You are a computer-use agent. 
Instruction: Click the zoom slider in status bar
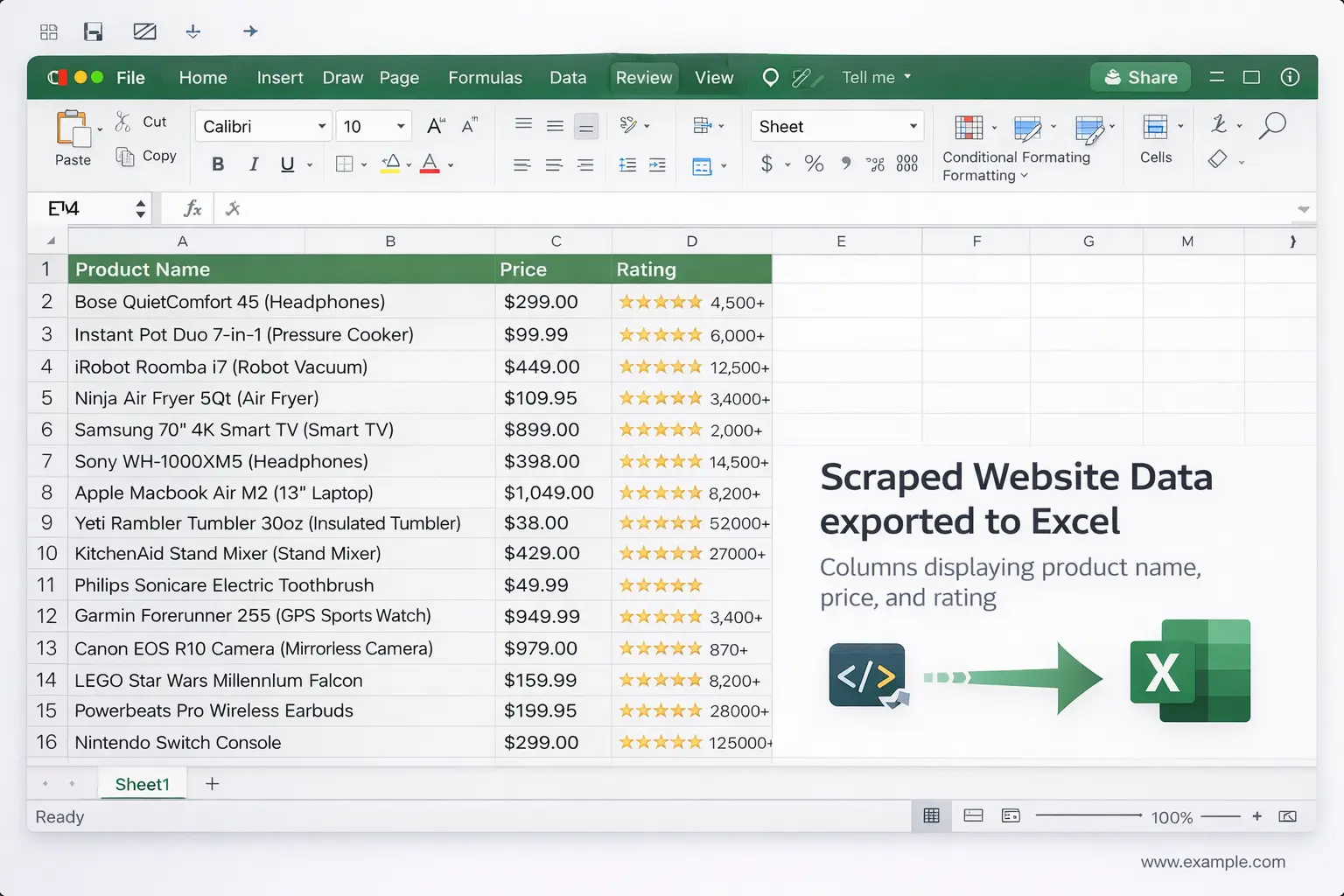1089,815
